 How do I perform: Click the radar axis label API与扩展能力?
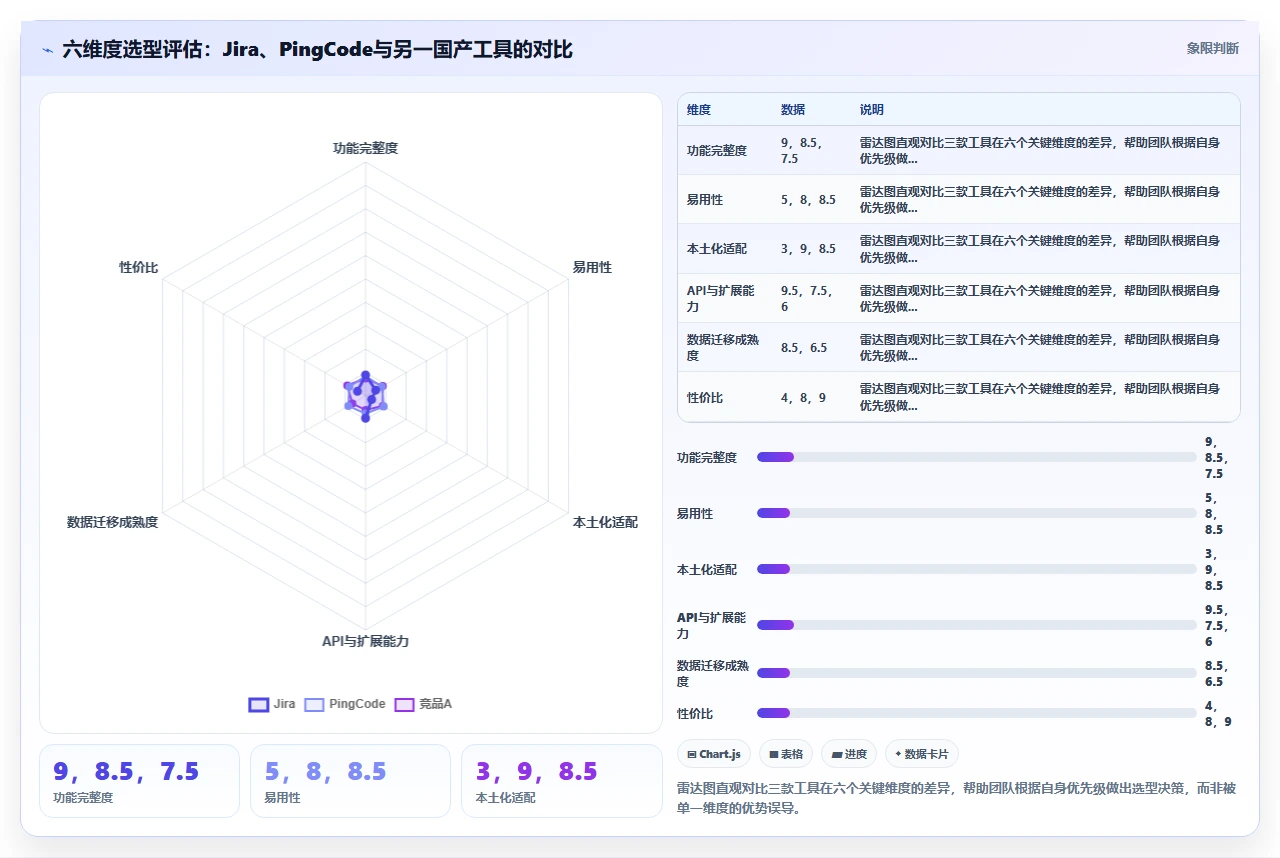coord(365,641)
